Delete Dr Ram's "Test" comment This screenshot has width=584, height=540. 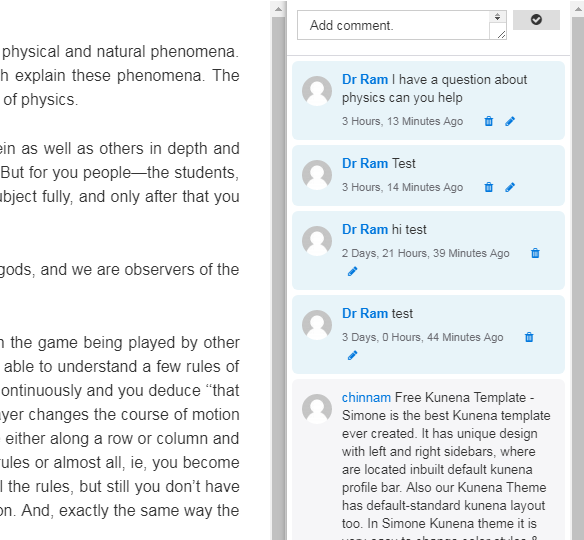pos(489,187)
